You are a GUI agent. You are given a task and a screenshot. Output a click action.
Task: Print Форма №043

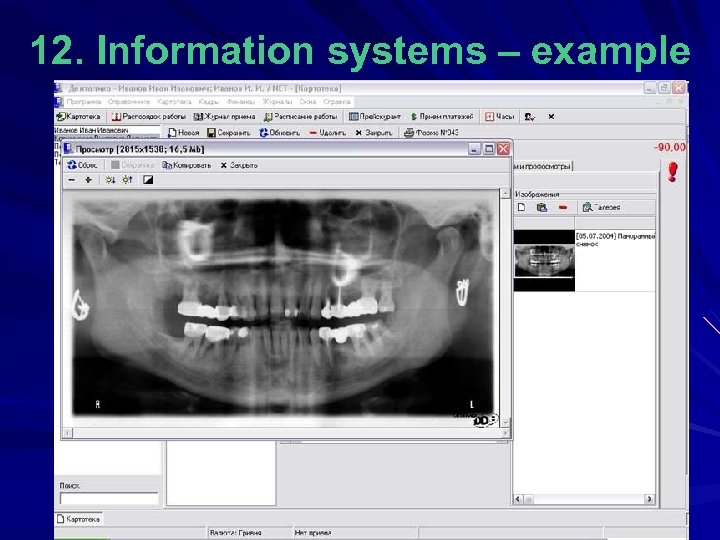pyautogui.click(x=431, y=133)
